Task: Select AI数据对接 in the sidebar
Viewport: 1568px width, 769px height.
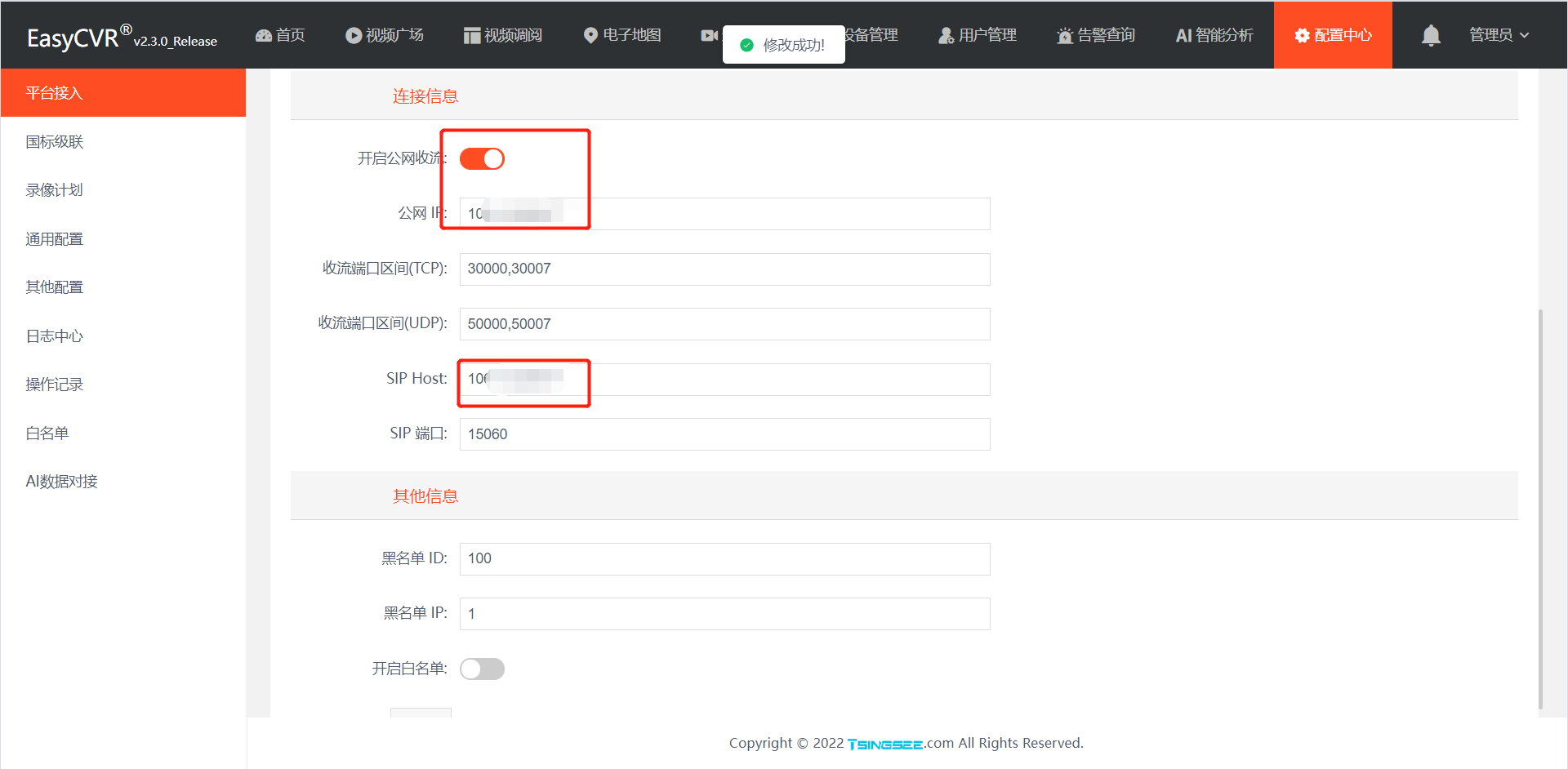Action: click(123, 482)
